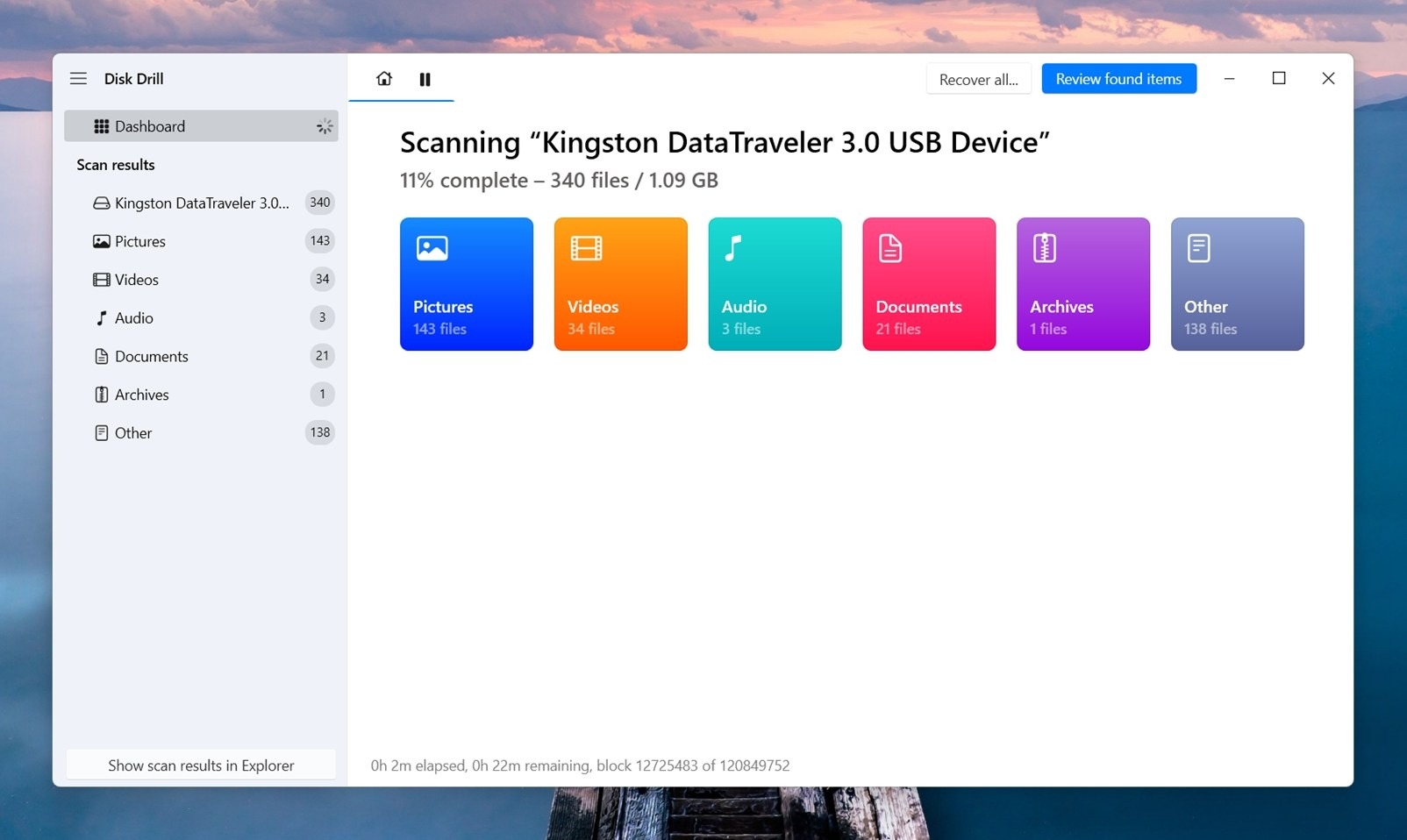
Task: Select Audio in the sidebar
Action: click(201, 318)
